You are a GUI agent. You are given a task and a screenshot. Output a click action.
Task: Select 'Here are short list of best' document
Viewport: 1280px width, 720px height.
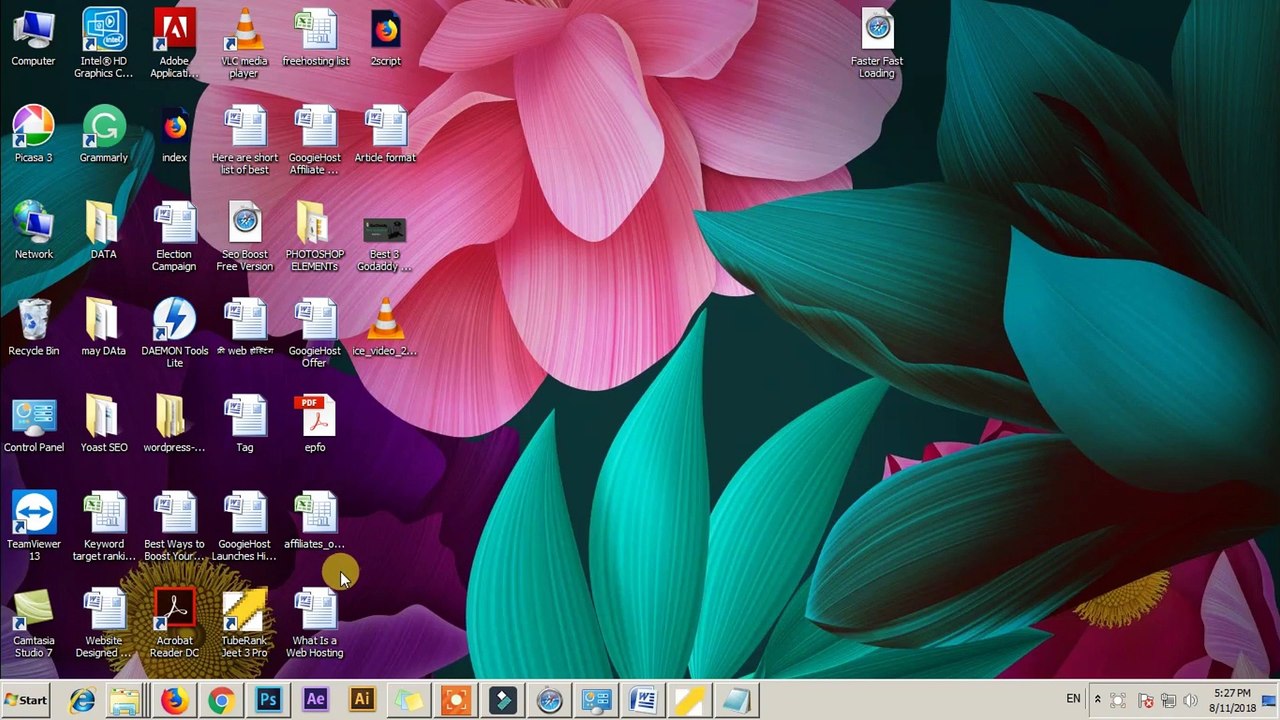(244, 141)
